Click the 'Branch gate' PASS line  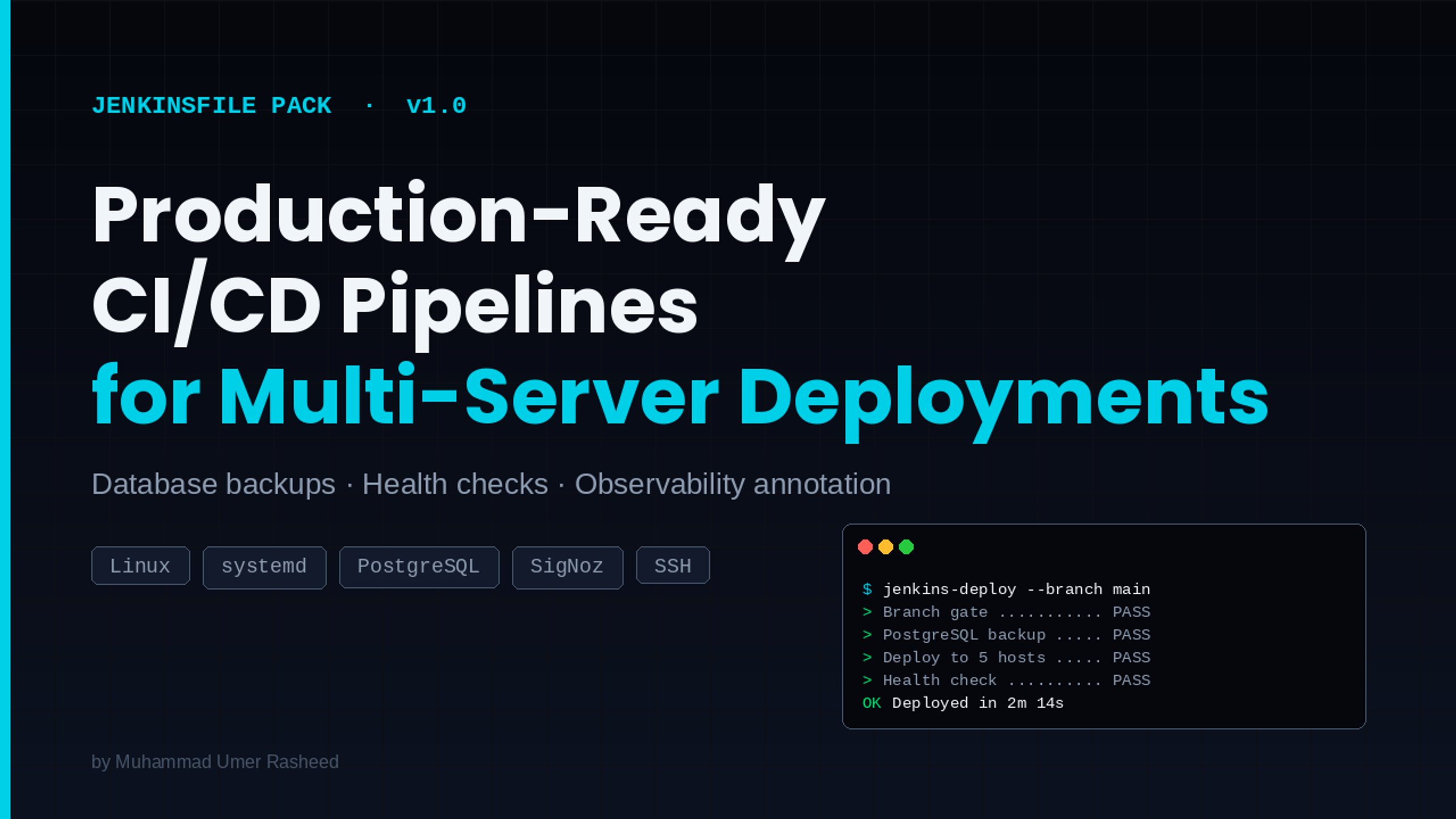1007,612
